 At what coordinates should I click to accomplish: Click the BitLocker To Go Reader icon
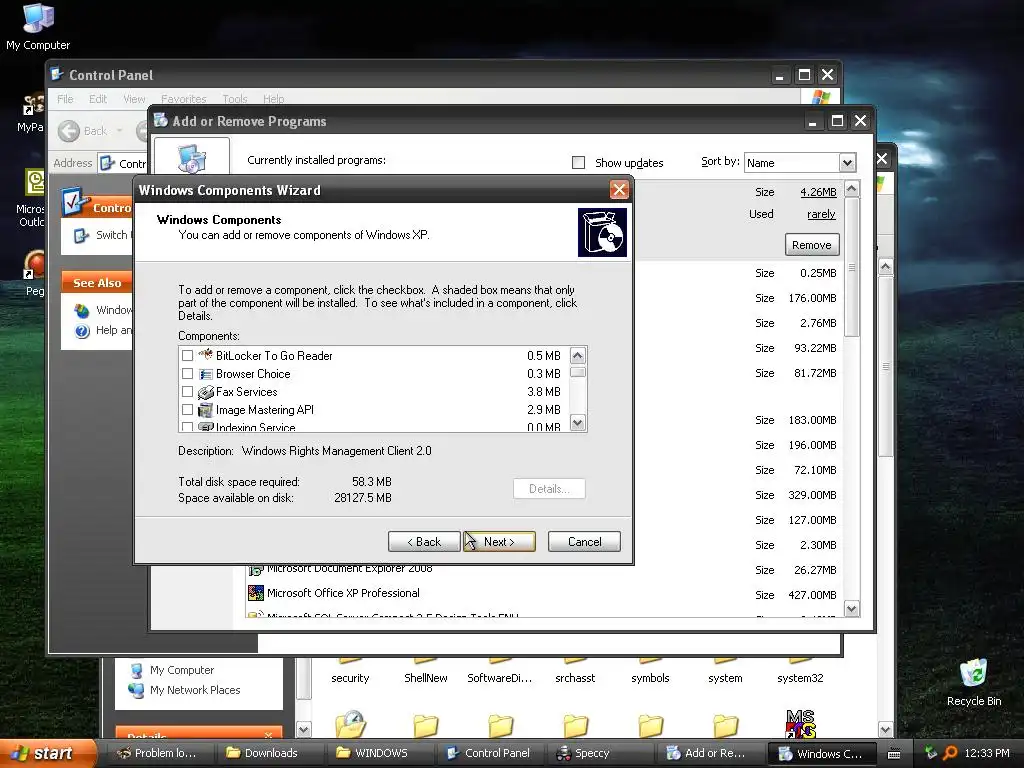(206, 355)
